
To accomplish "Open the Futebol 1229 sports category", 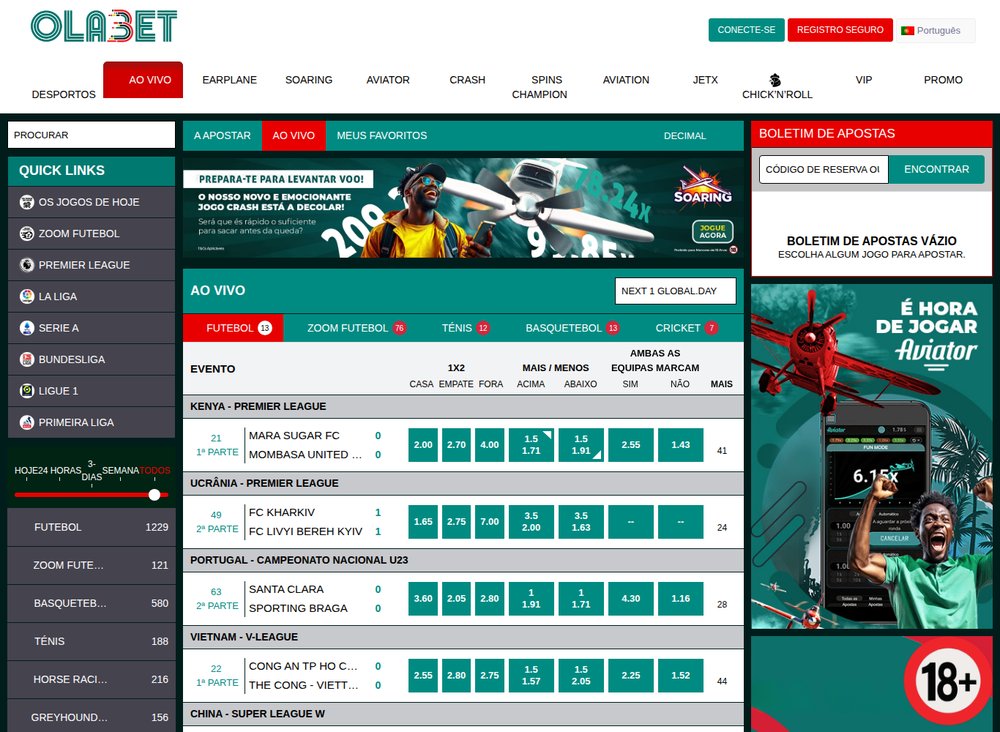I will 91,527.
